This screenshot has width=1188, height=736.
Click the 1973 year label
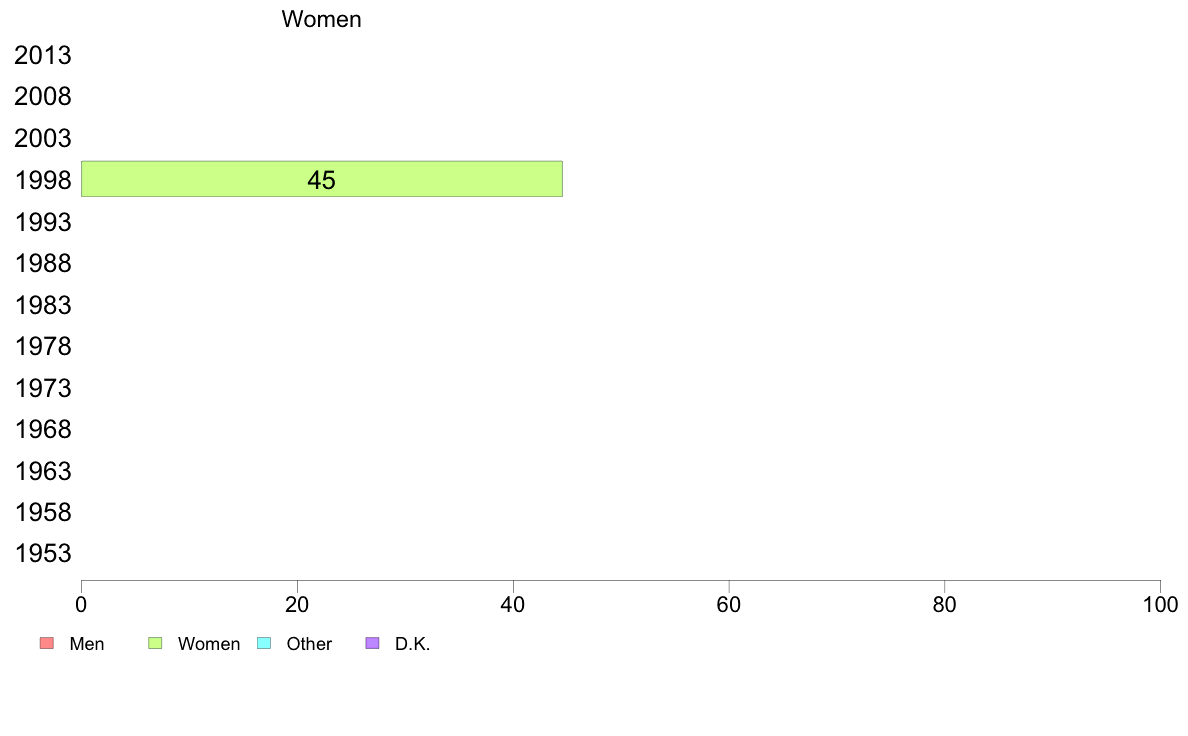[43, 388]
